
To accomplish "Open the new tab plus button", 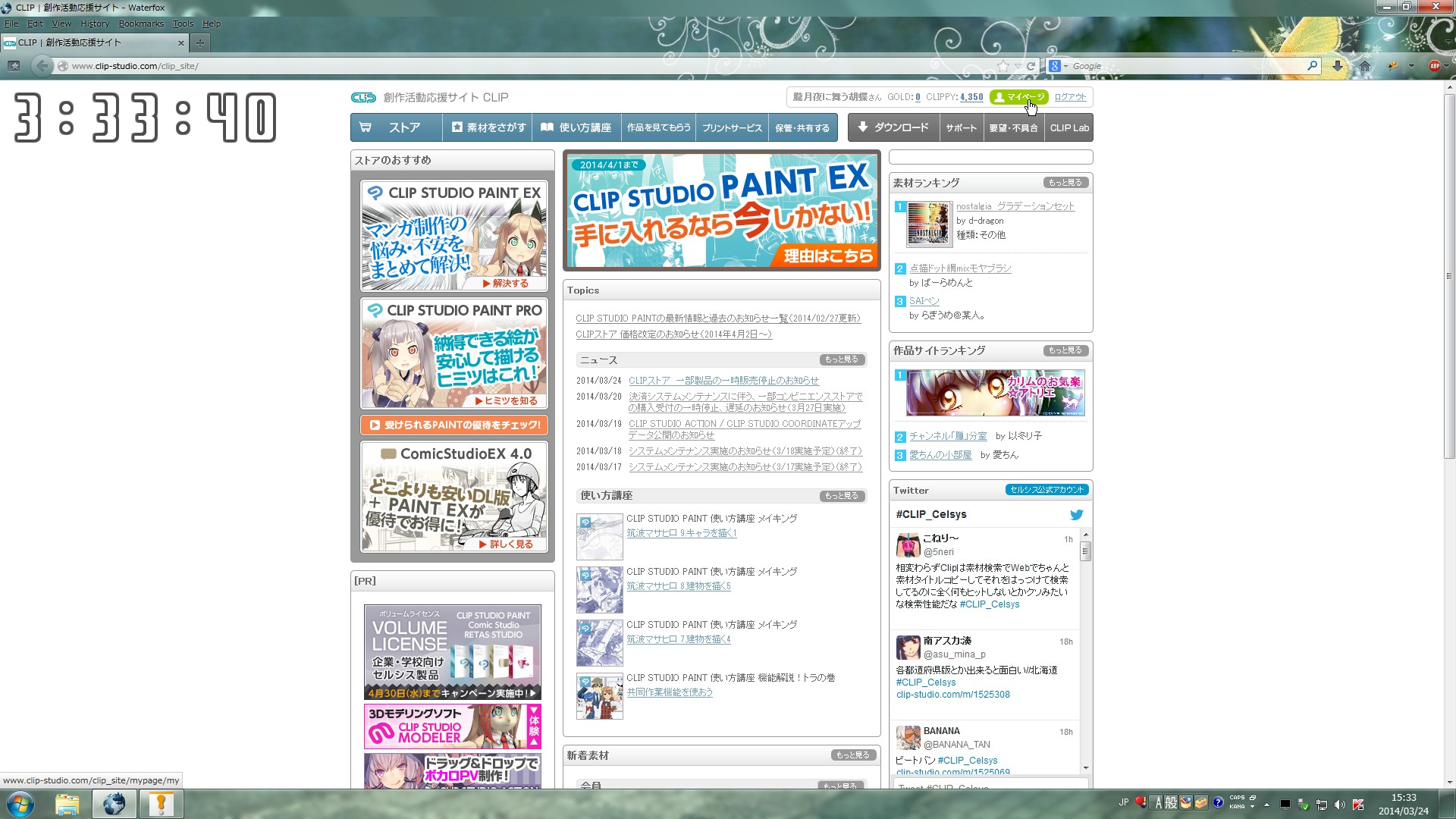I will (x=199, y=42).
